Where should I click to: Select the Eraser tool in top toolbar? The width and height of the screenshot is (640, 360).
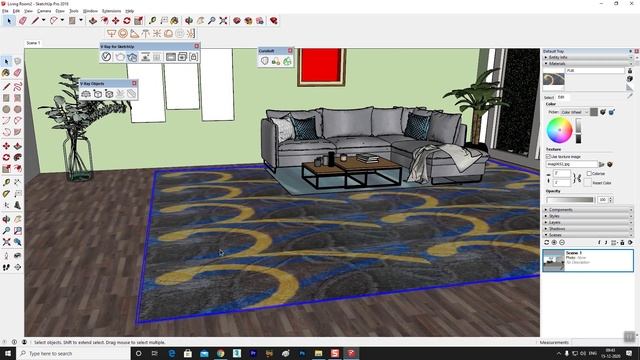(x=23, y=20)
